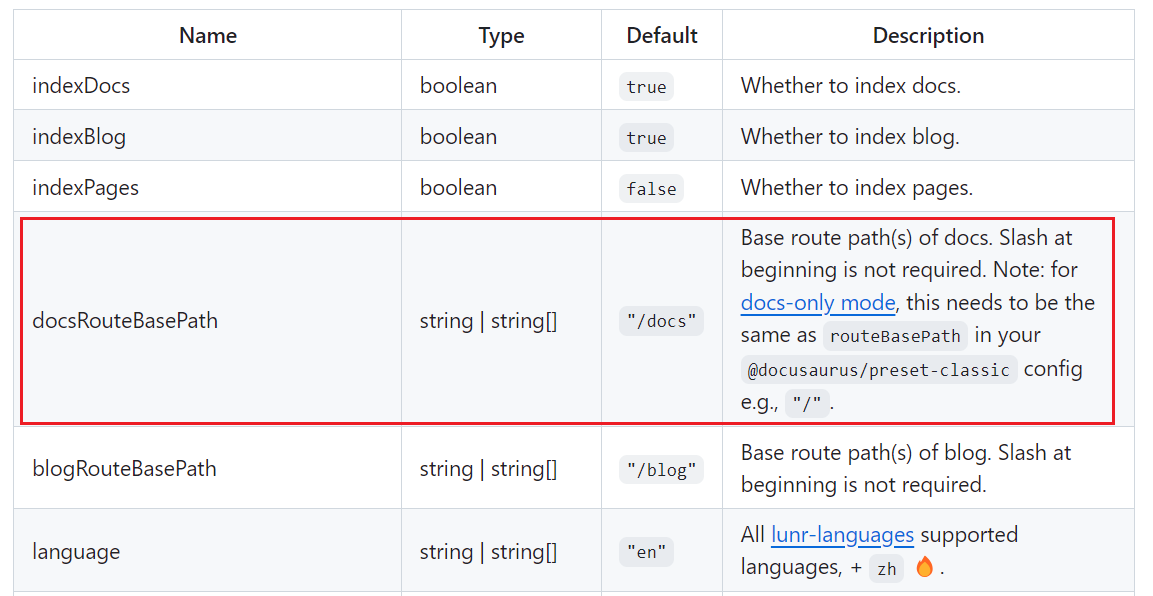Select the blogRouteBasePath option name
This screenshot has width=1153, height=596.
click(124, 468)
